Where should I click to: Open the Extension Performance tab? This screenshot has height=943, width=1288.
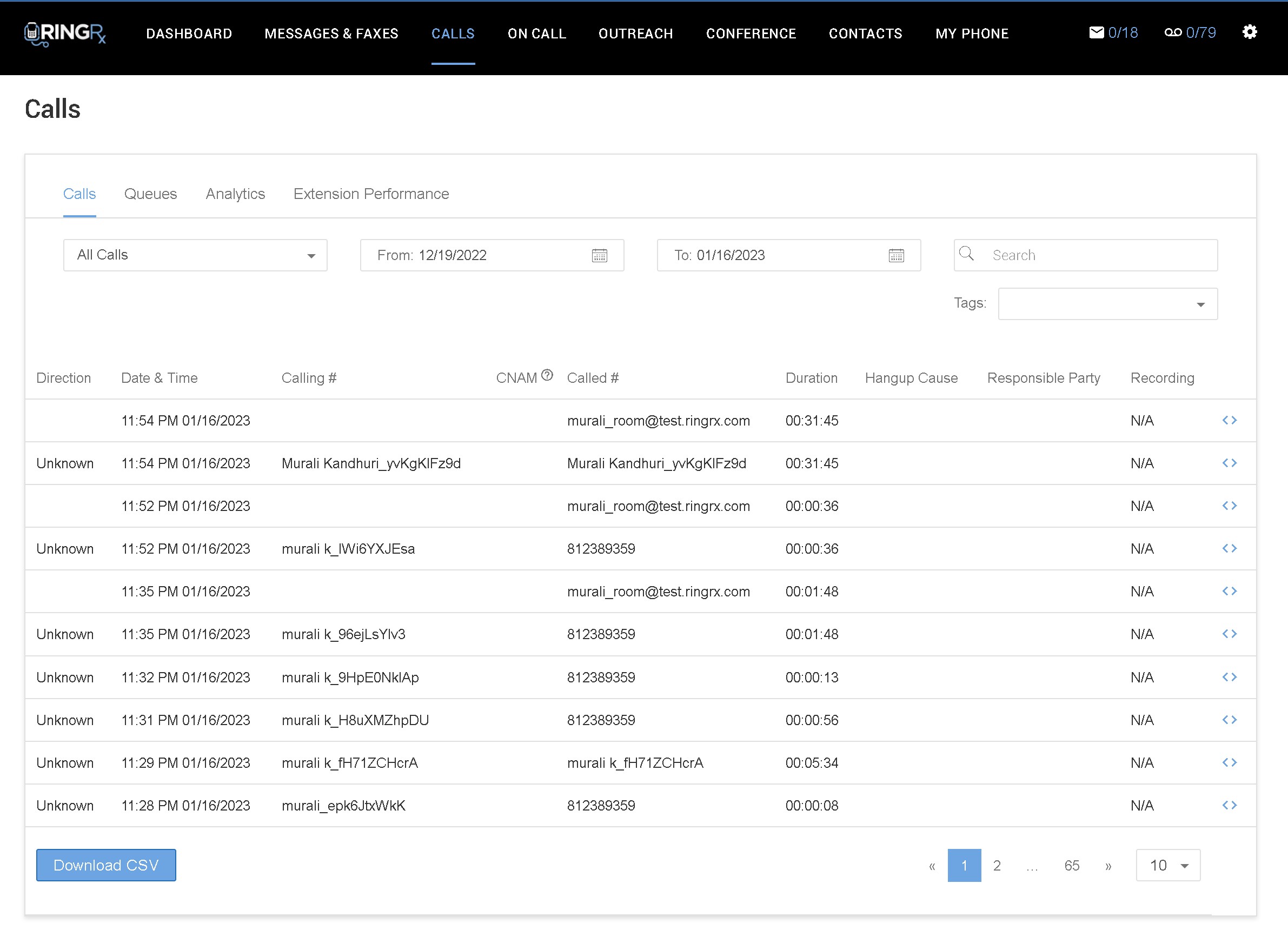click(371, 194)
